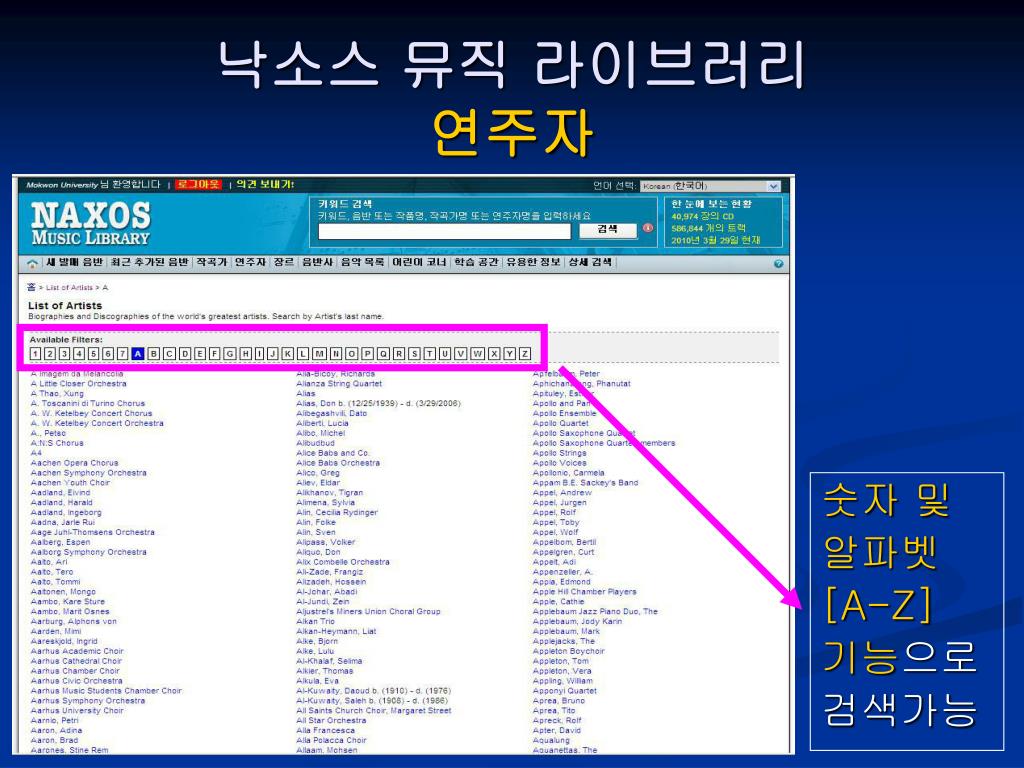Filter artists by letter Q

[x=383, y=354]
